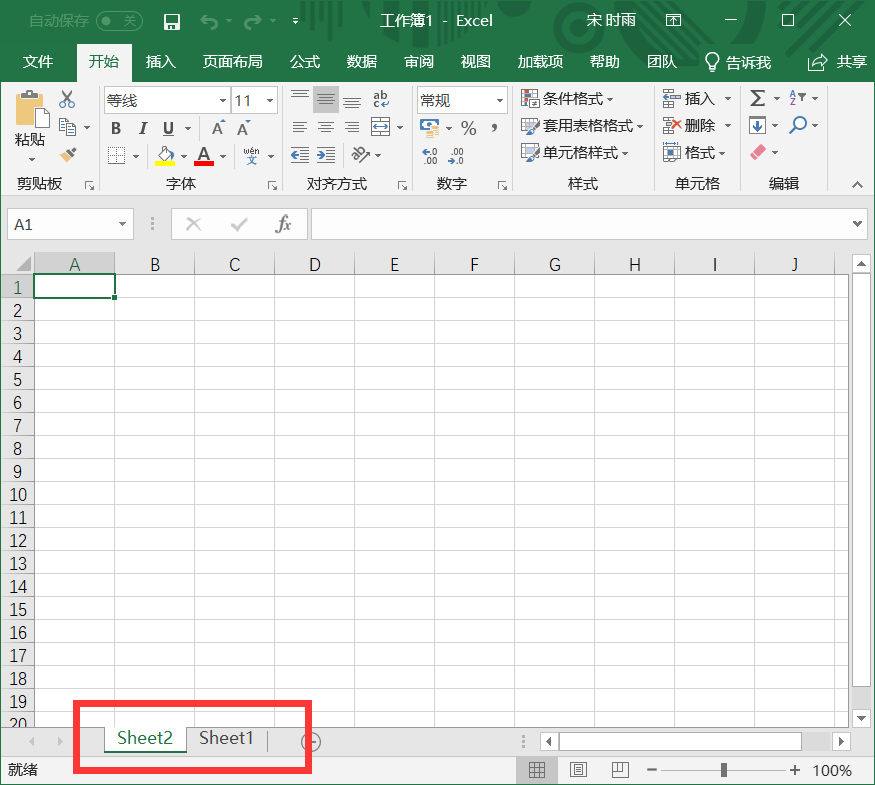
Task: Switch to the Sheet1 worksheet tab
Action: pyautogui.click(x=226, y=739)
